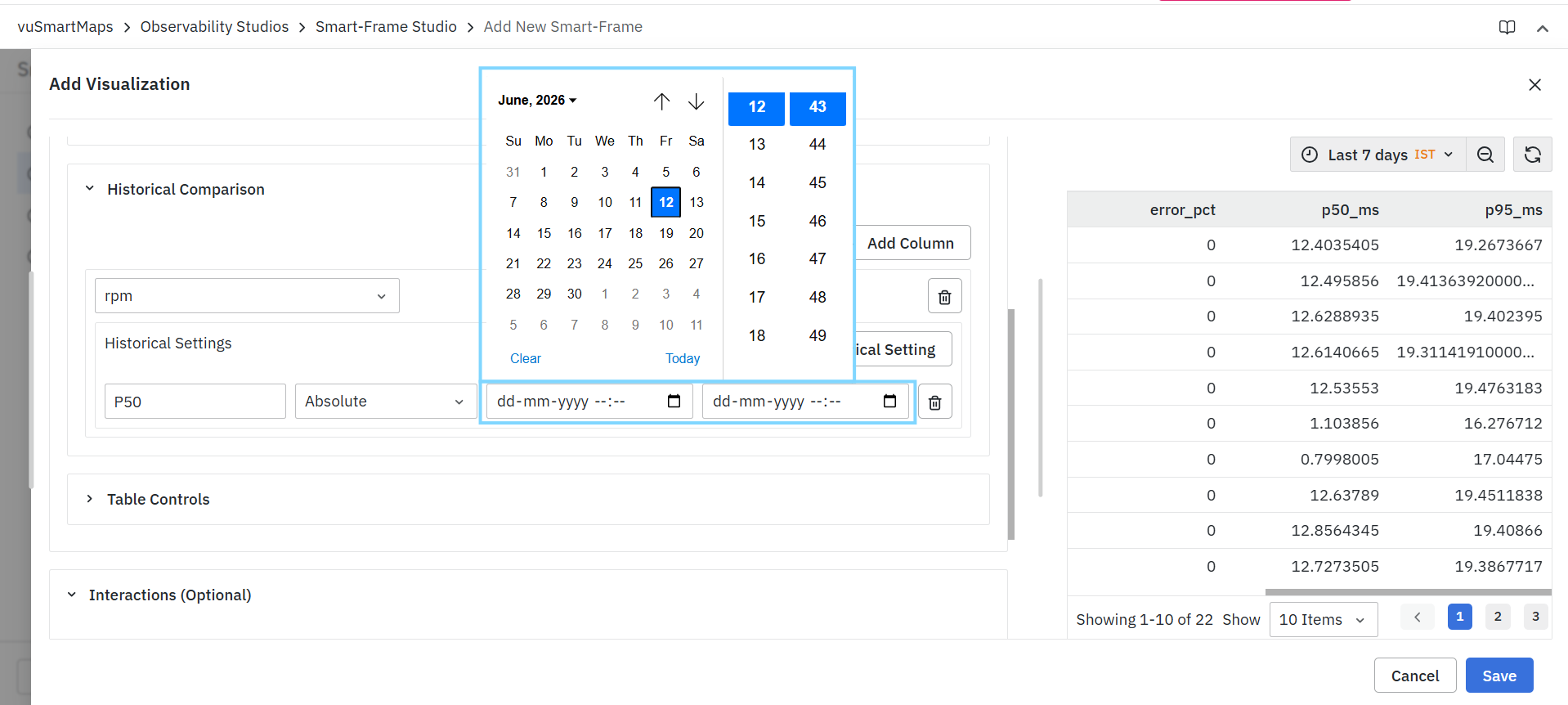Click the Save button
This screenshot has height=705, width=1568.
point(1499,676)
